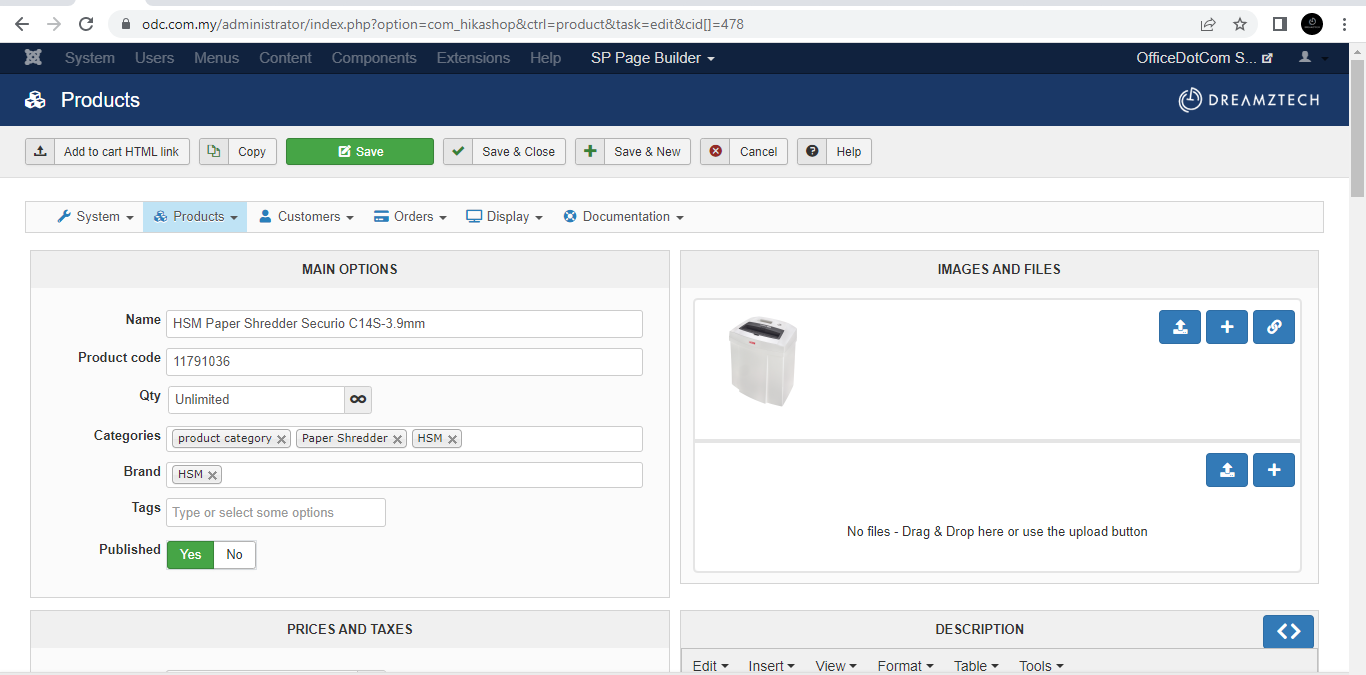1366x675 pixels.
Task: Click the Tags options field
Action: [x=276, y=512]
